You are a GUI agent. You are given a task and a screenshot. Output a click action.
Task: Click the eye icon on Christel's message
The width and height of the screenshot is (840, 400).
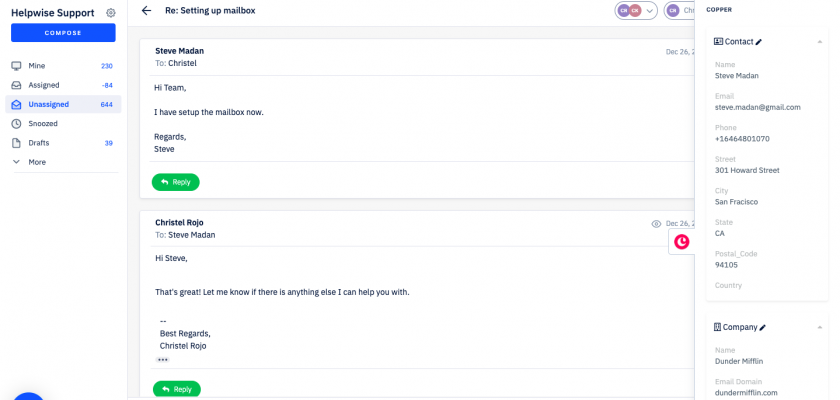coord(656,224)
